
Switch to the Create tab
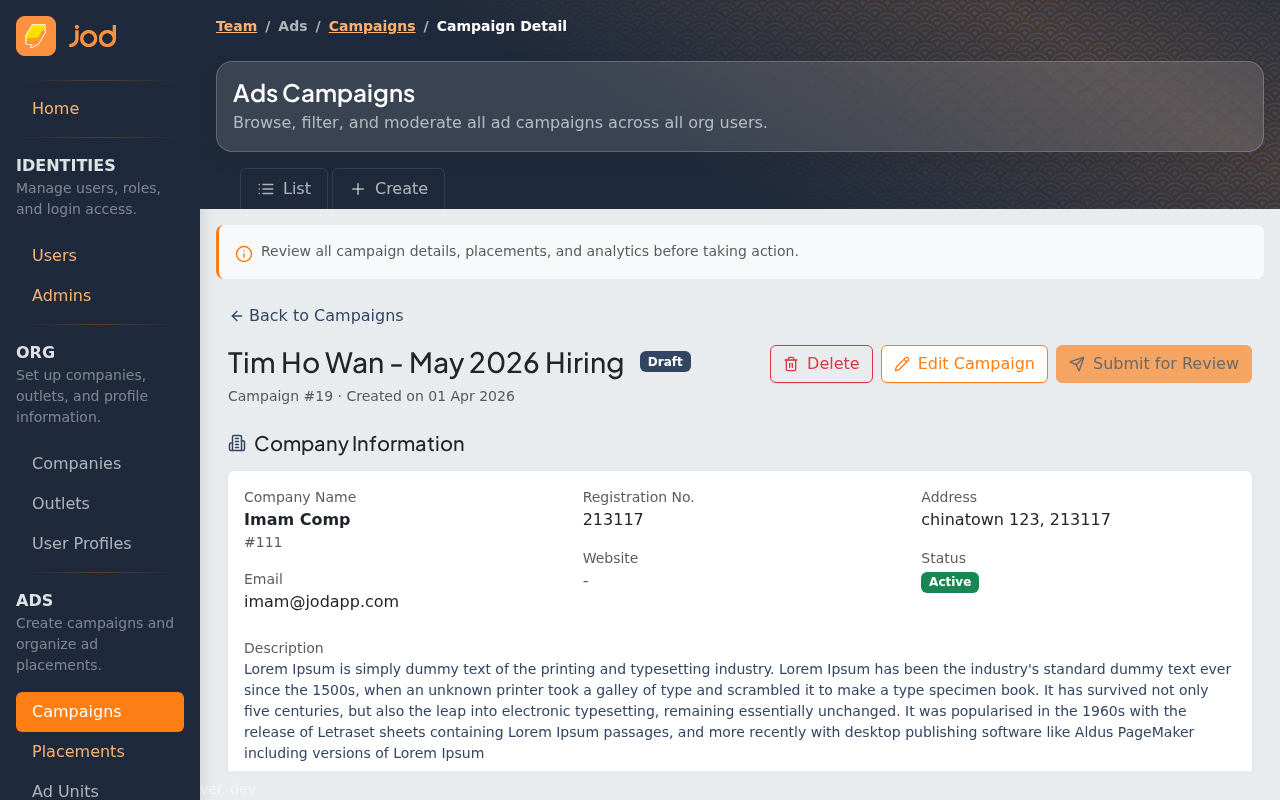(388, 187)
